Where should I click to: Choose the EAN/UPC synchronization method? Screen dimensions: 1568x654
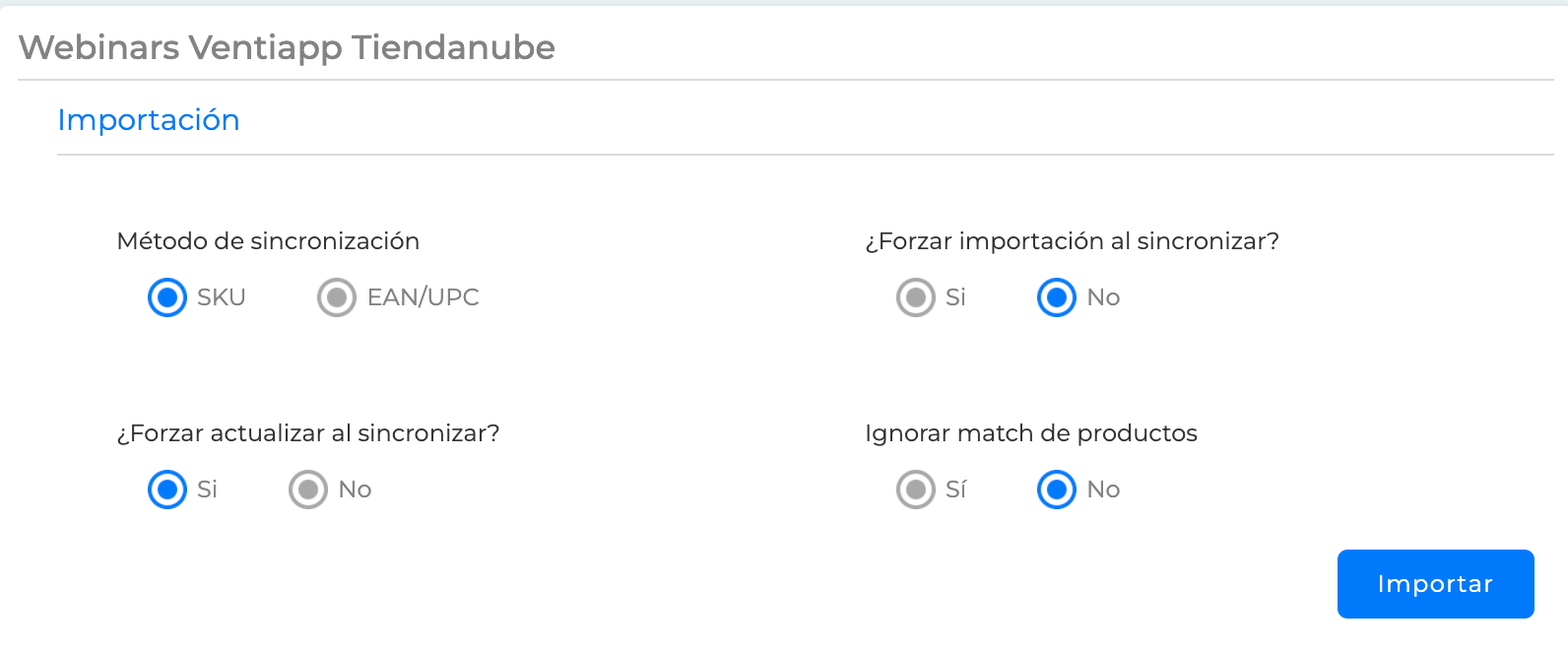337,297
